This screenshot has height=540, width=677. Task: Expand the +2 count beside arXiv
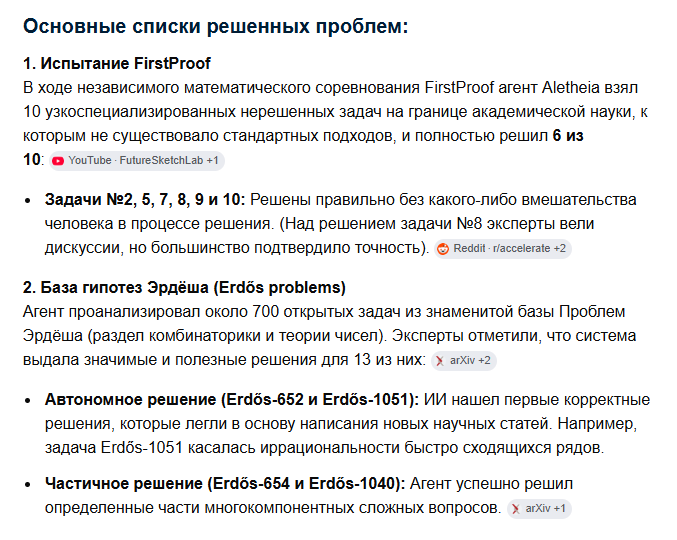[x=484, y=360]
